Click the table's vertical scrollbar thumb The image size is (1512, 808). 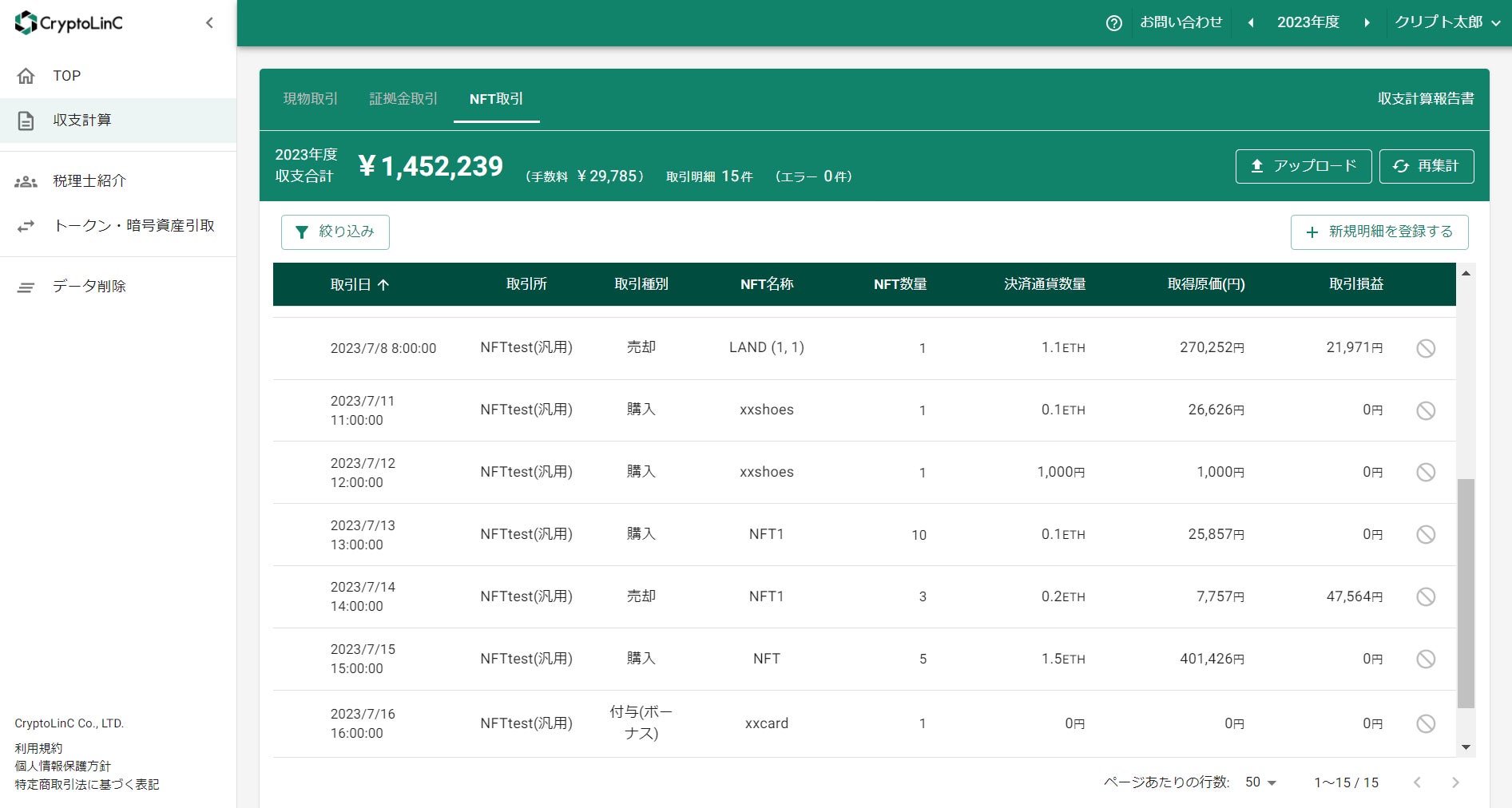(1466, 593)
